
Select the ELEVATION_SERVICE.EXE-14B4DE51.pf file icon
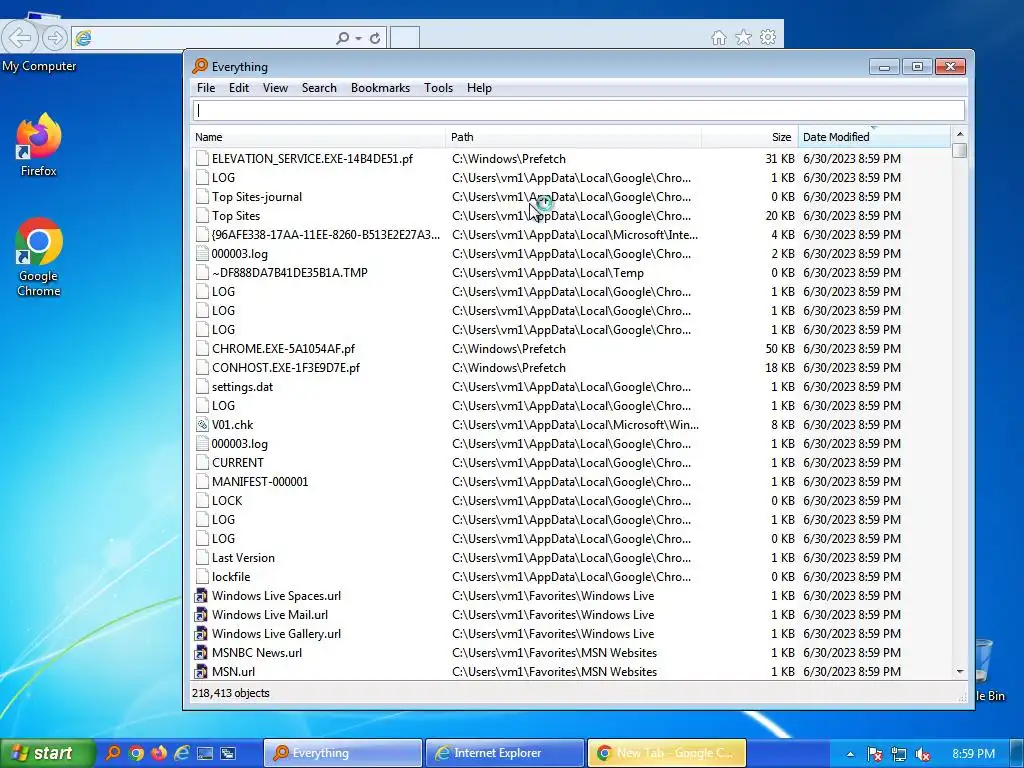tap(202, 159)
